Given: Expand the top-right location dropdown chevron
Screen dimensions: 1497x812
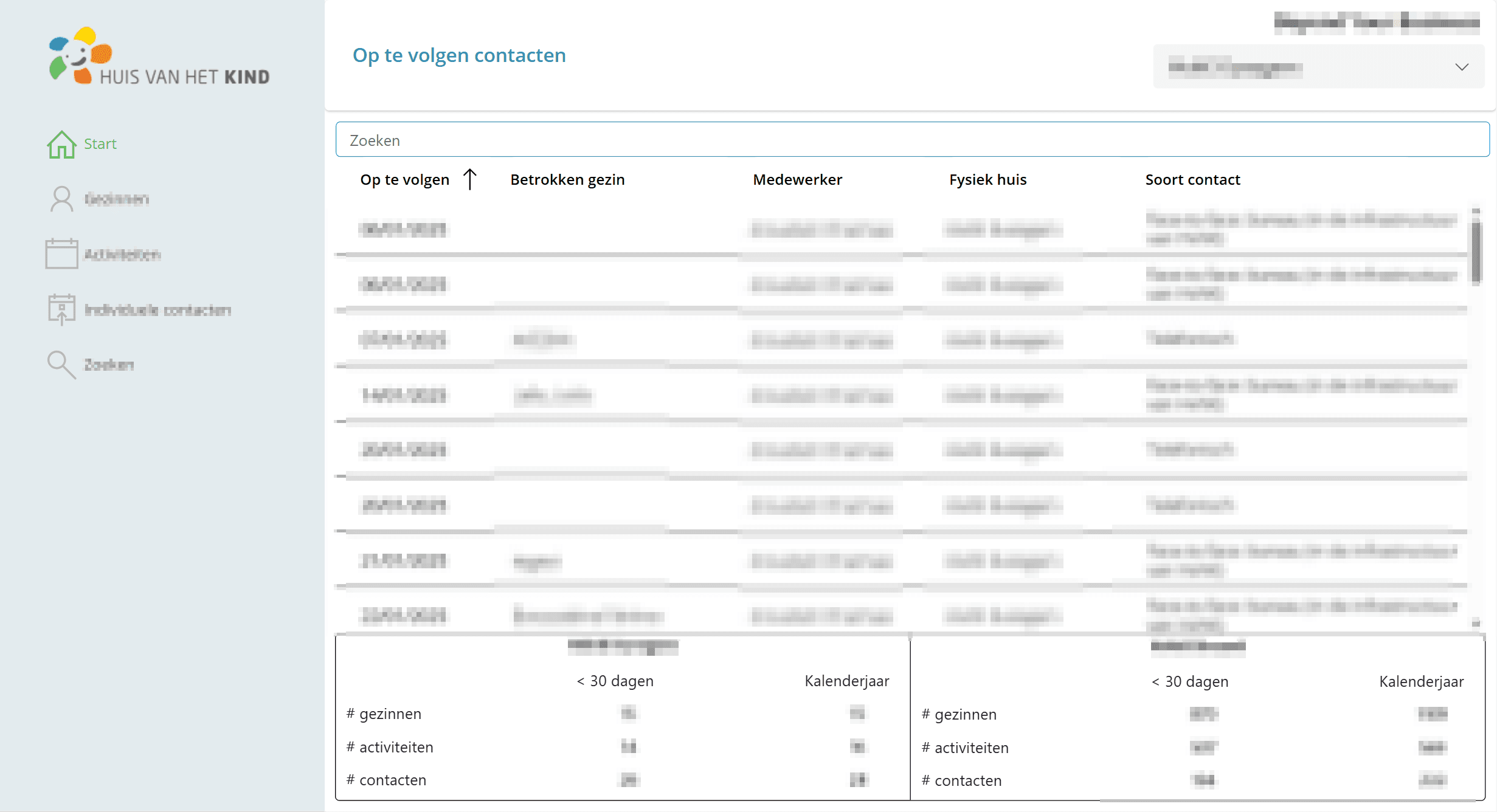Looking at the screenshot, I should click(x=1462, y=67).
